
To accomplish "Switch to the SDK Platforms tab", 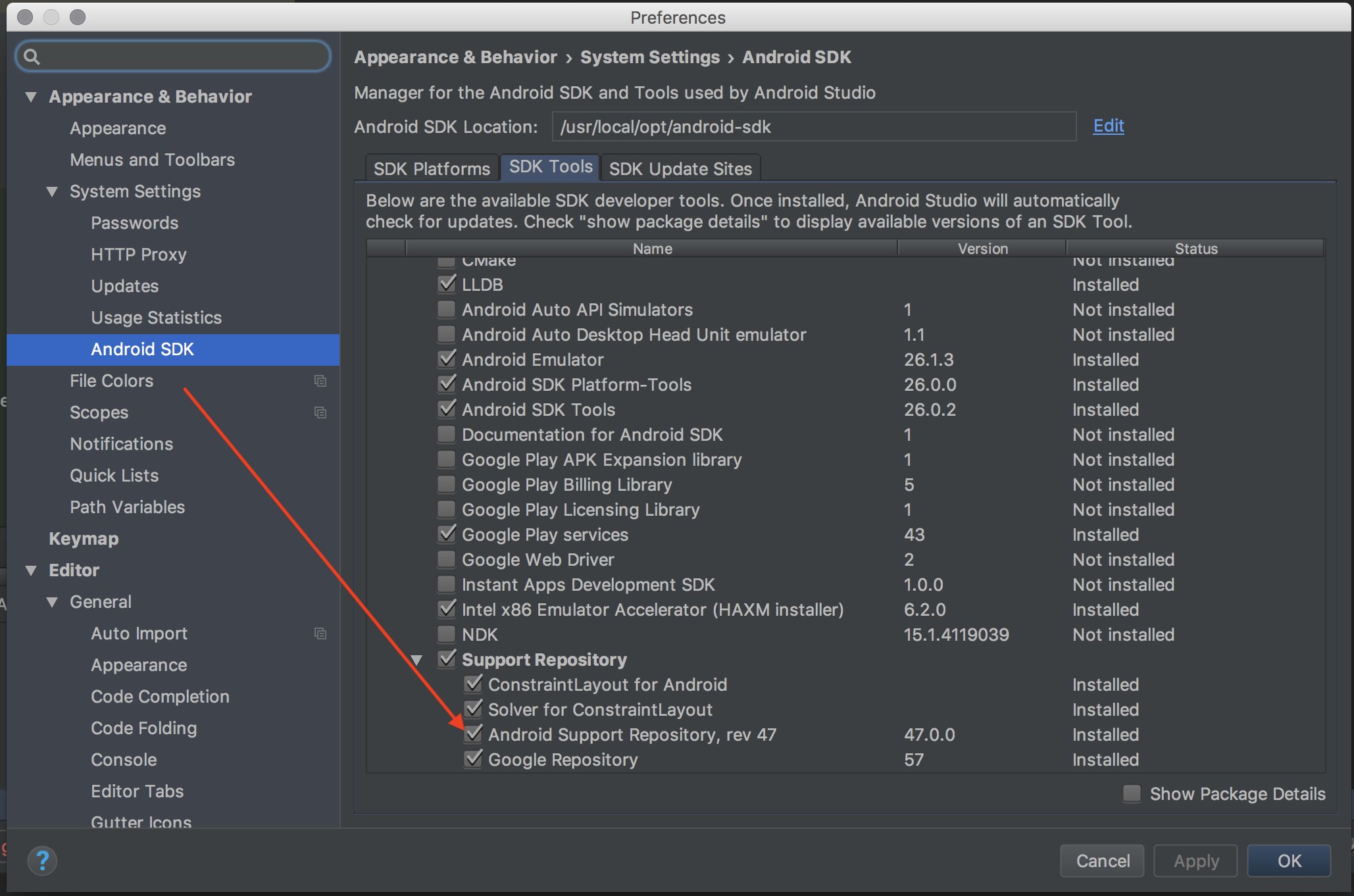I will click(x=432, y=168).
